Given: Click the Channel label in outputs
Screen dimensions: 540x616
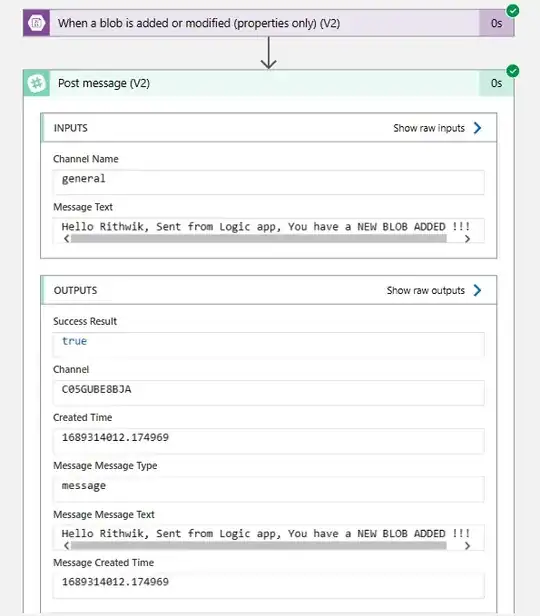Looking at the screenshot, I should [71, 369].
